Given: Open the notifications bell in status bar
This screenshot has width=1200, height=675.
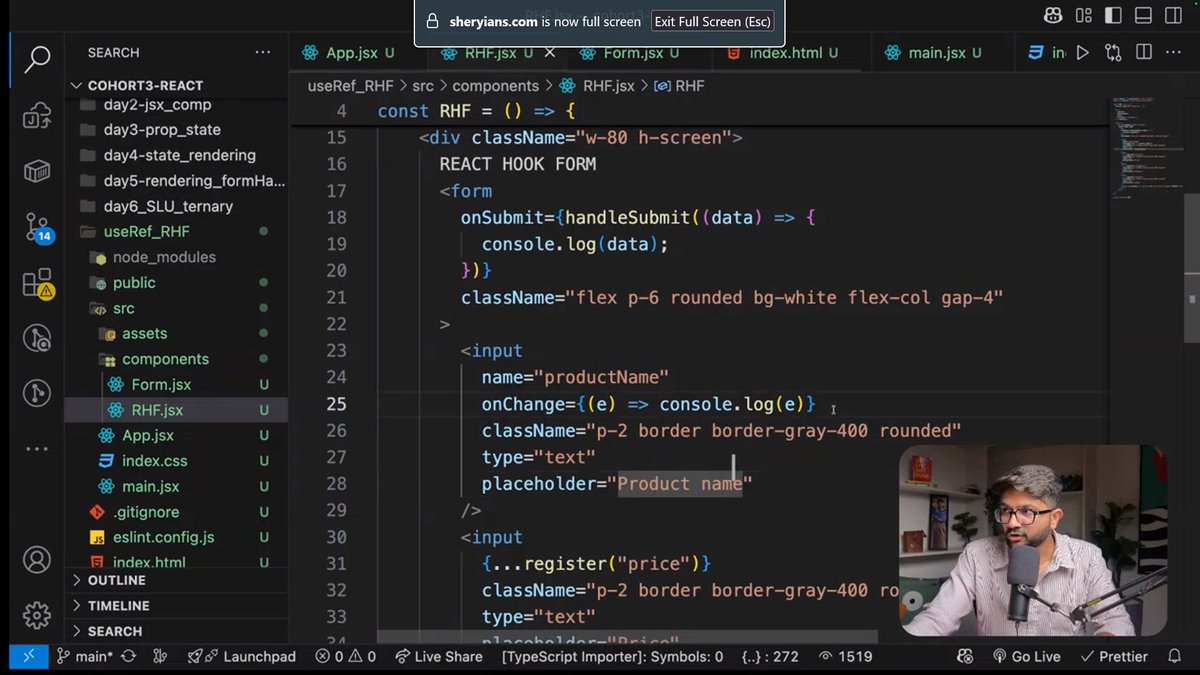Looking at the screenshot, I should pos(1176,657).
